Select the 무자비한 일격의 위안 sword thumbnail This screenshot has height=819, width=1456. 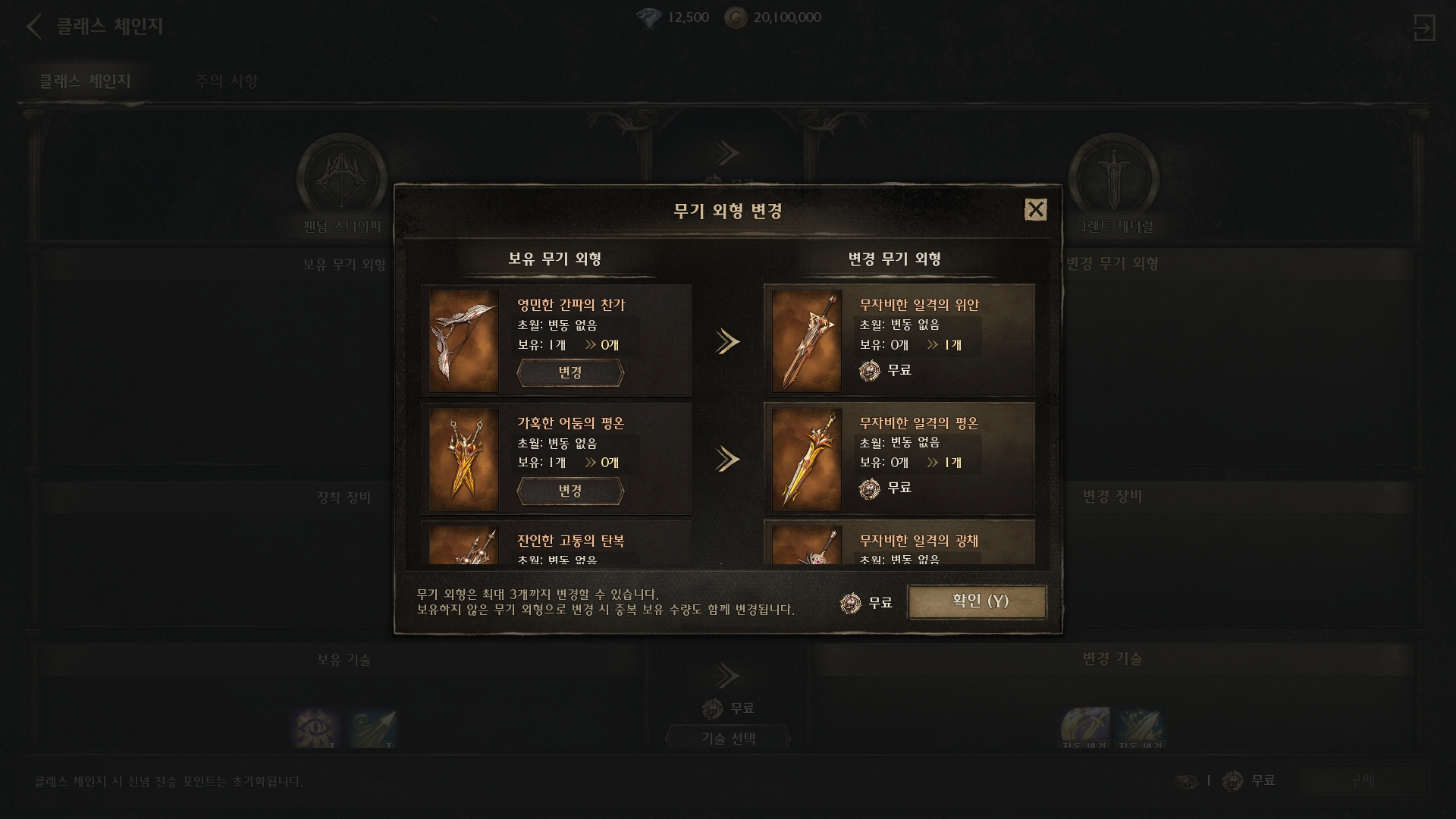(806, 341)
